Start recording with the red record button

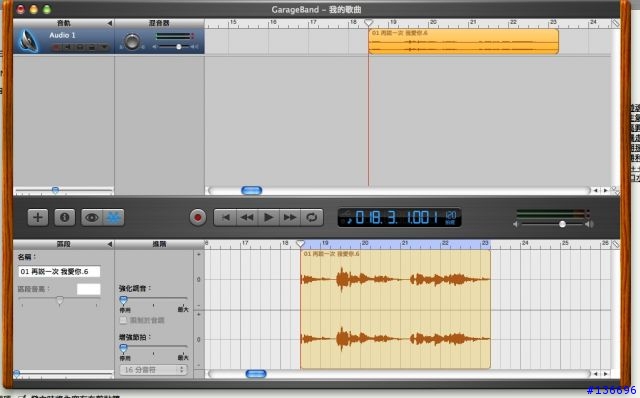(x=198, y=217)
